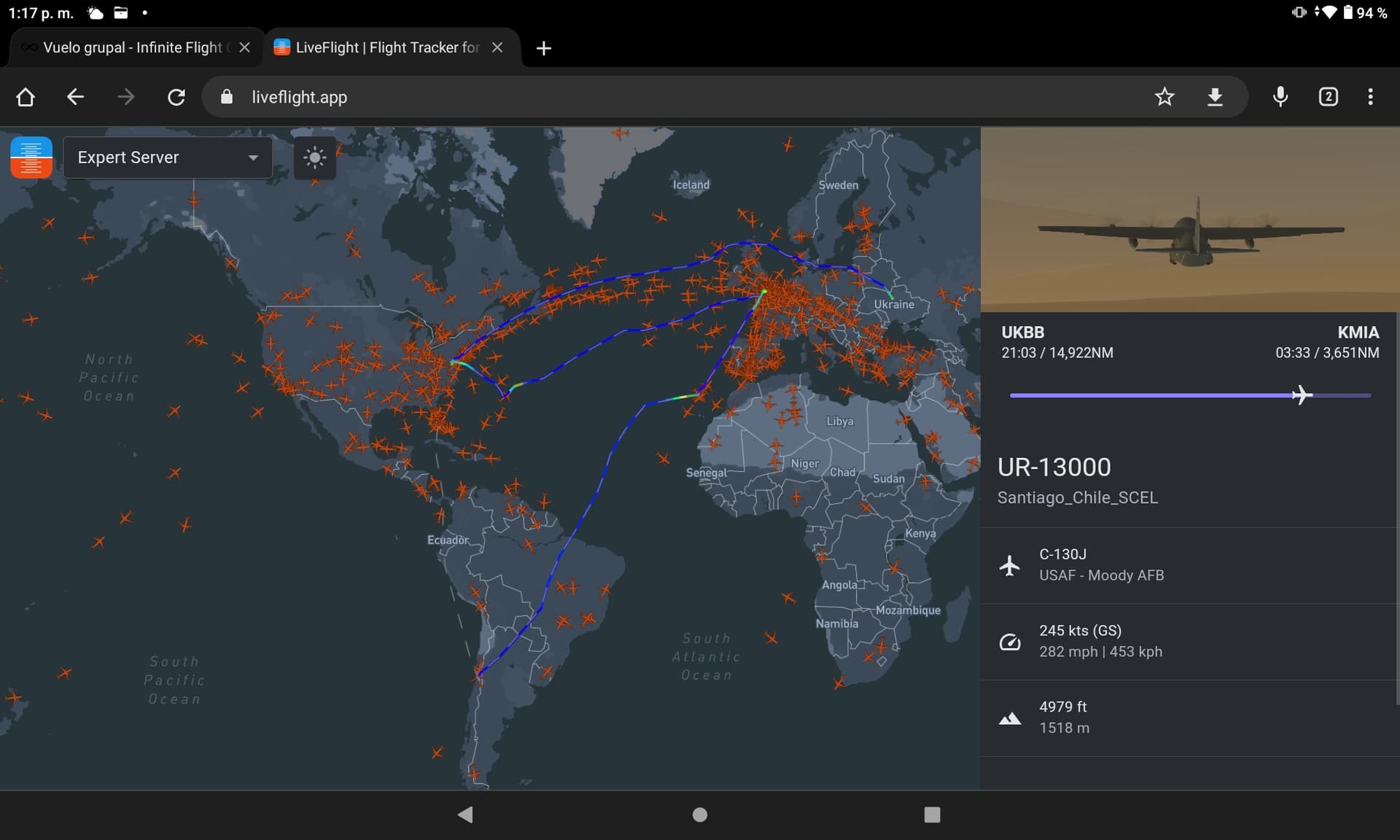Click the browser home icon
The image size is (1400, 840).
coord(26,97)
